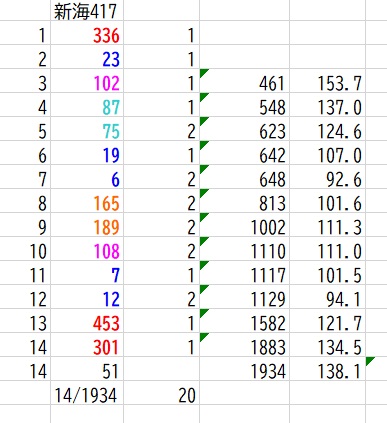This screenshot has width=387, height=423.
Task: Select the red cell with value 301
Action: coord(87,347)
